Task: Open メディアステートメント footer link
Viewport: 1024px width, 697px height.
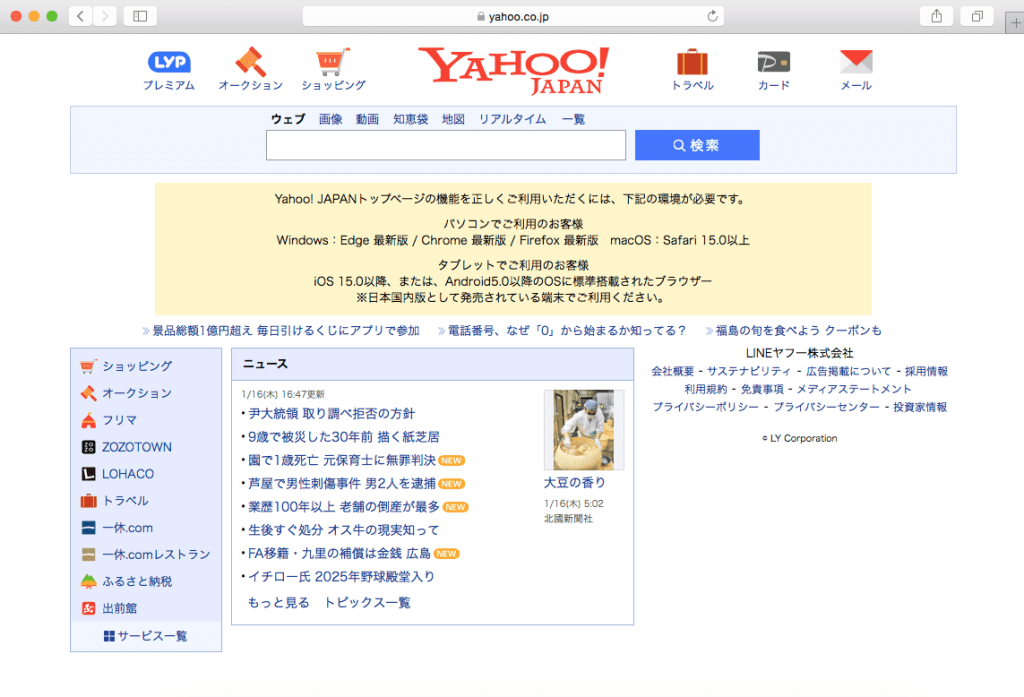Action: [x=854, y=389]
